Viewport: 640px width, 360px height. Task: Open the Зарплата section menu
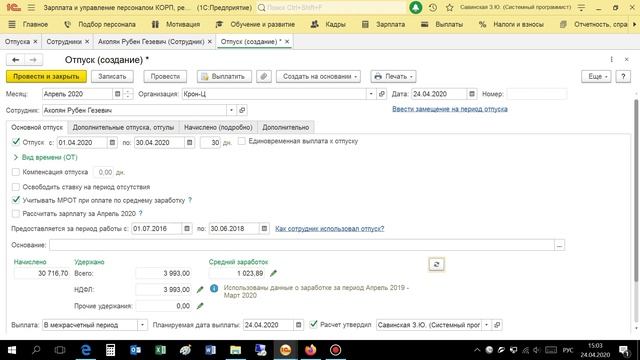pyautogui.click(x=384, y=24)
